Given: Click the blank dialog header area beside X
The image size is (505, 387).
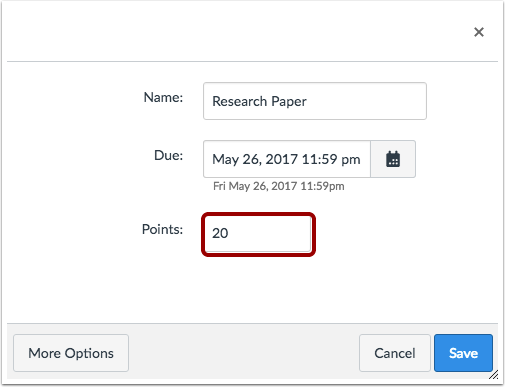Looking at the screenshot, I should tap(233, 32).
